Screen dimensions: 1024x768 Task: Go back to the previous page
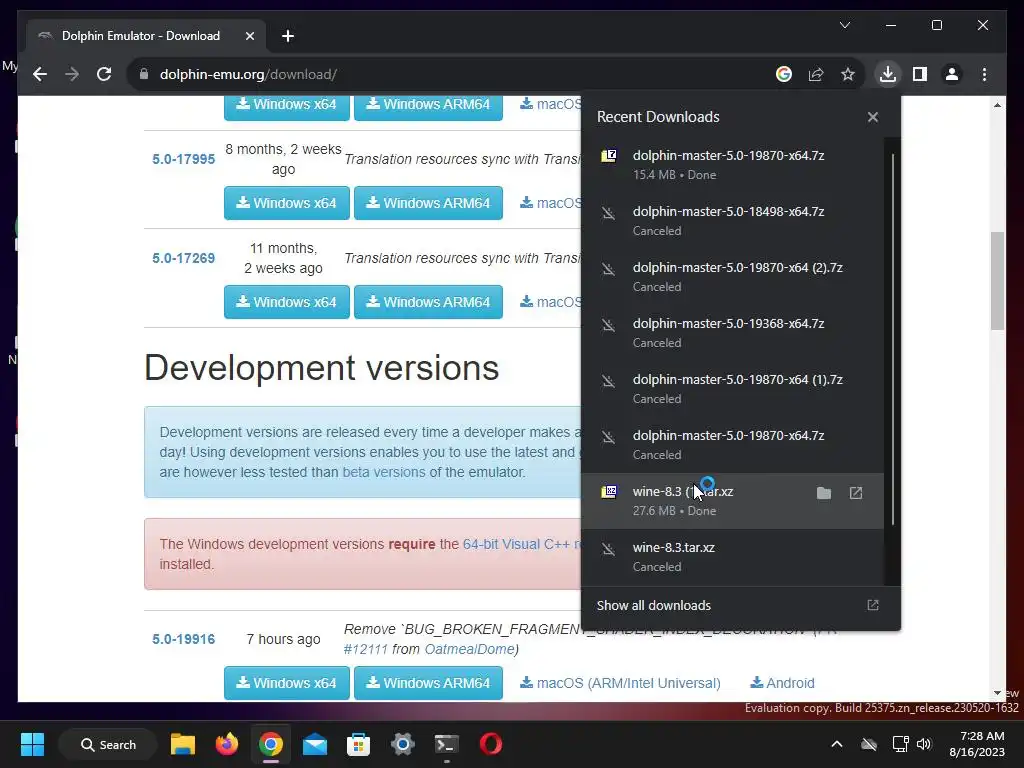pos(40,74)
